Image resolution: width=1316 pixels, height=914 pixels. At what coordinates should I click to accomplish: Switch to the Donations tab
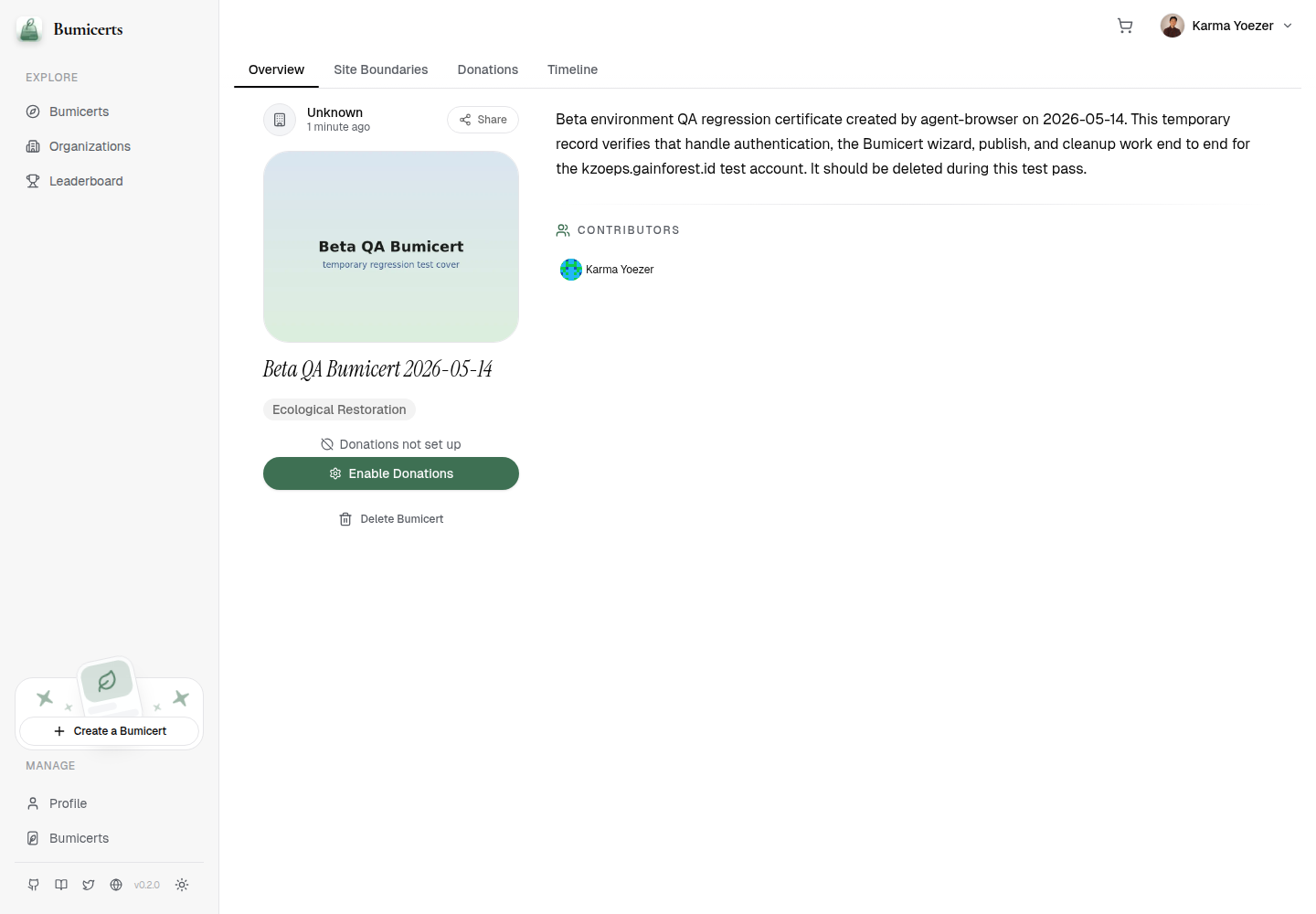point(488,69)
